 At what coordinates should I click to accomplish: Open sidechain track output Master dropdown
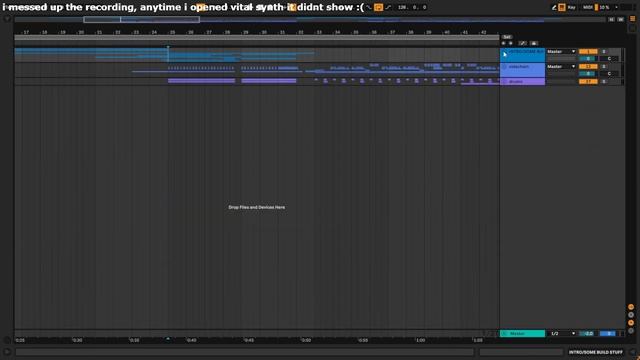tap(561, 67)
